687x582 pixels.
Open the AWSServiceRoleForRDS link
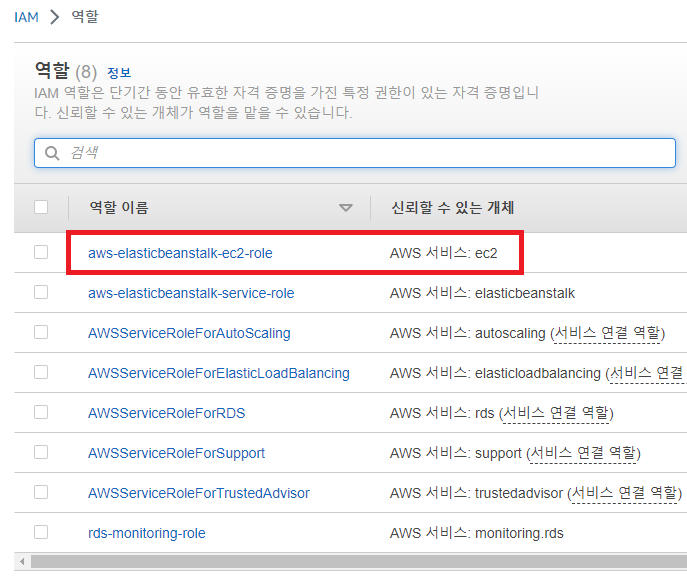166,413
